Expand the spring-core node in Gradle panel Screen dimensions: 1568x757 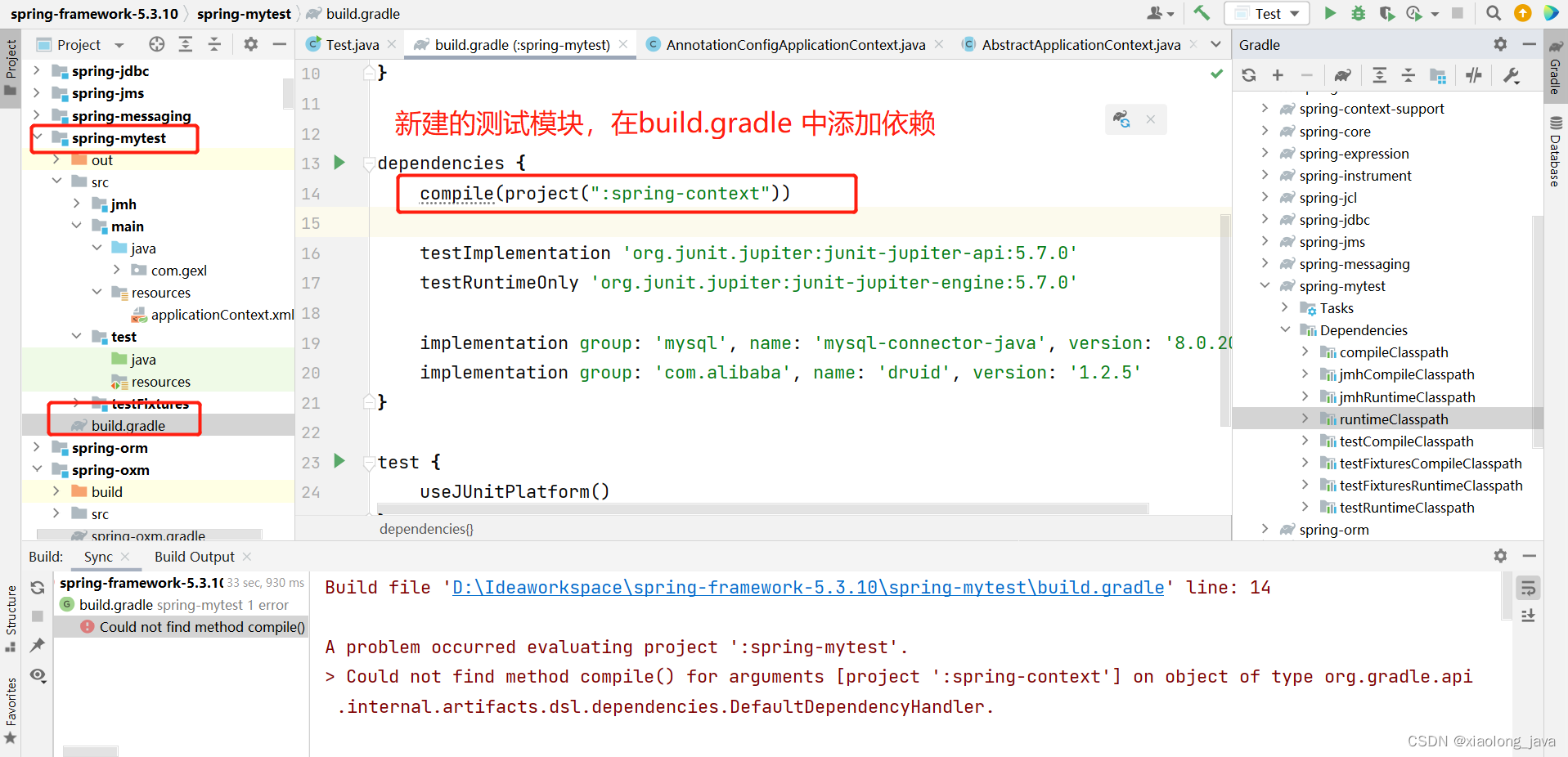[1265, 131]
